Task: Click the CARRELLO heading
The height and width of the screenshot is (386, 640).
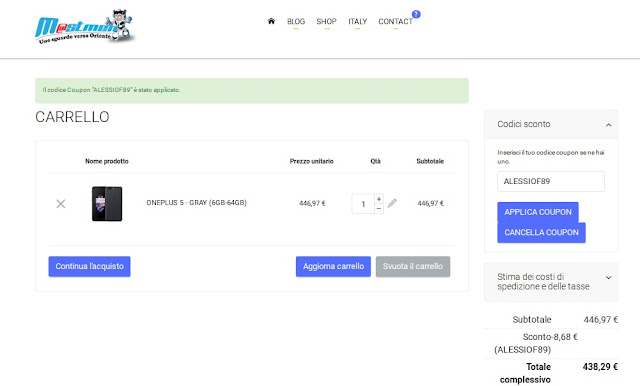Action: tap(72, 117)
